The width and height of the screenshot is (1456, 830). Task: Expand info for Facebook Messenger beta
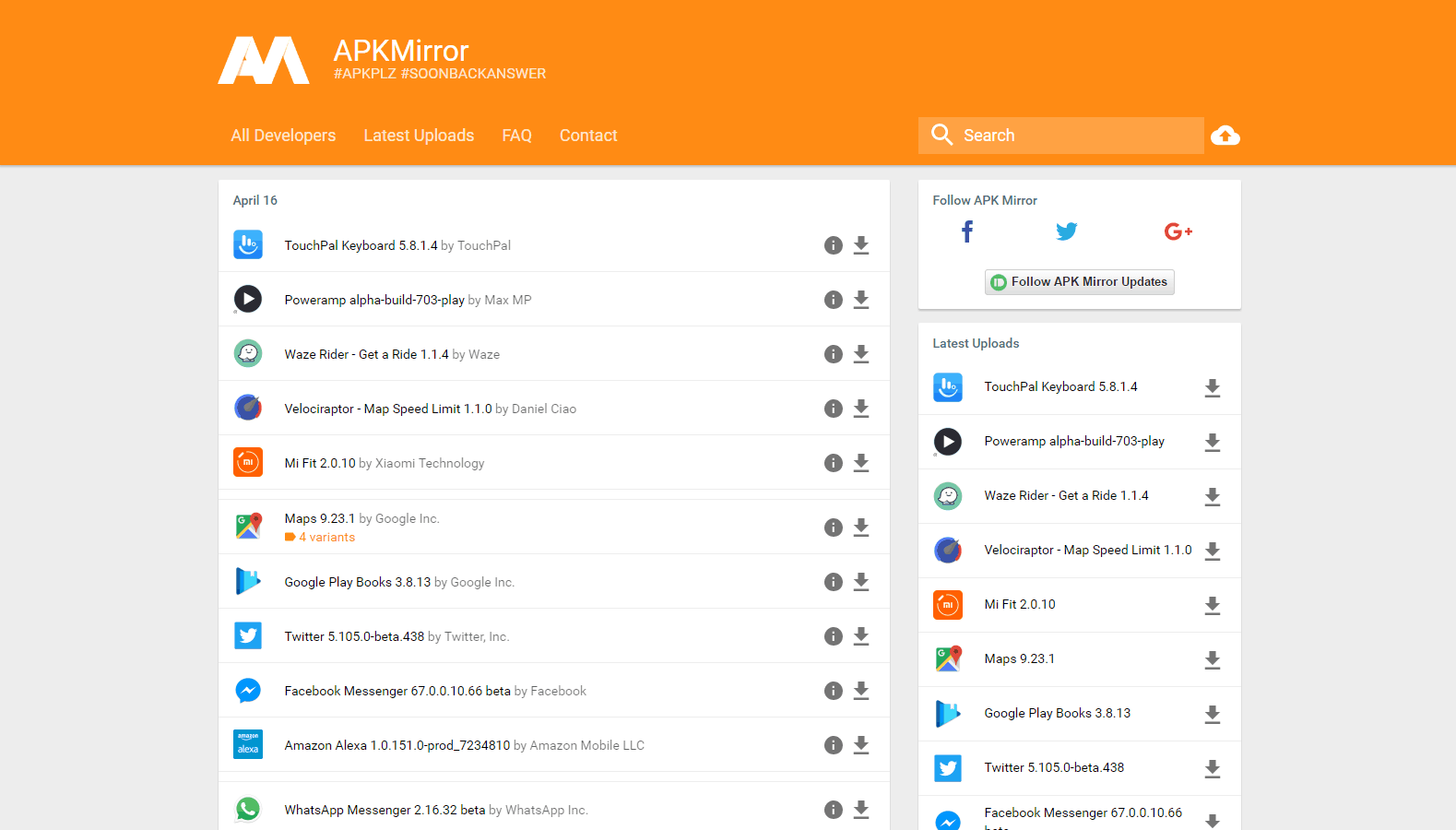pos(833,691)
